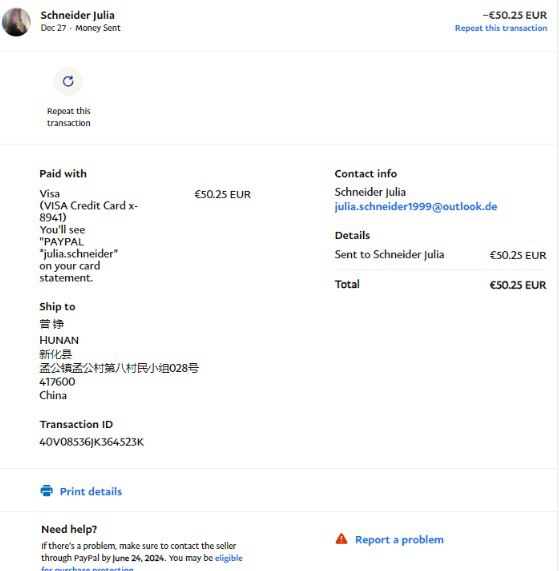Click the VISA Credit Card x-8941 text
Viewport: 560px width, 571px height.
click(x=88, y=211)
